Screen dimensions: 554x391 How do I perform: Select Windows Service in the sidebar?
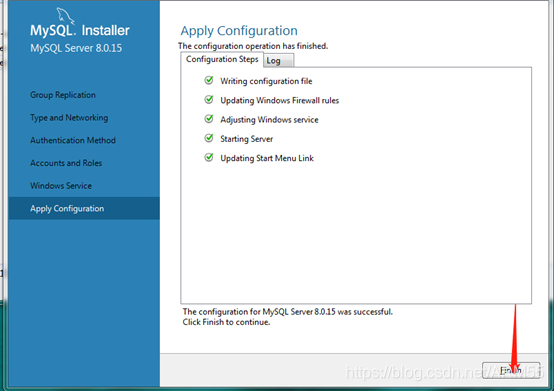click(x=61, y=186)
